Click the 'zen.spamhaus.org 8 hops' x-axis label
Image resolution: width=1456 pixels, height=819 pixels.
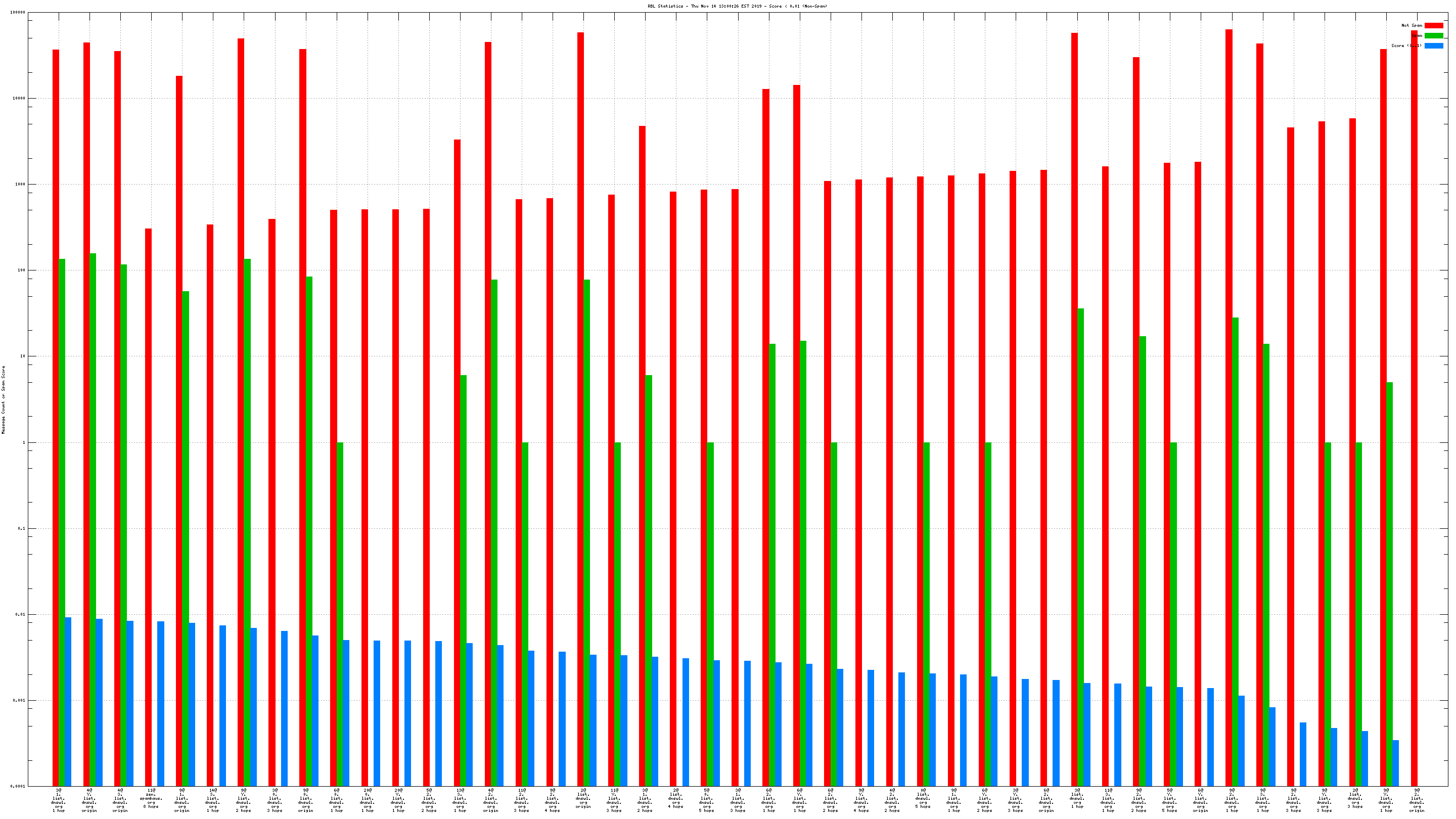151,800
